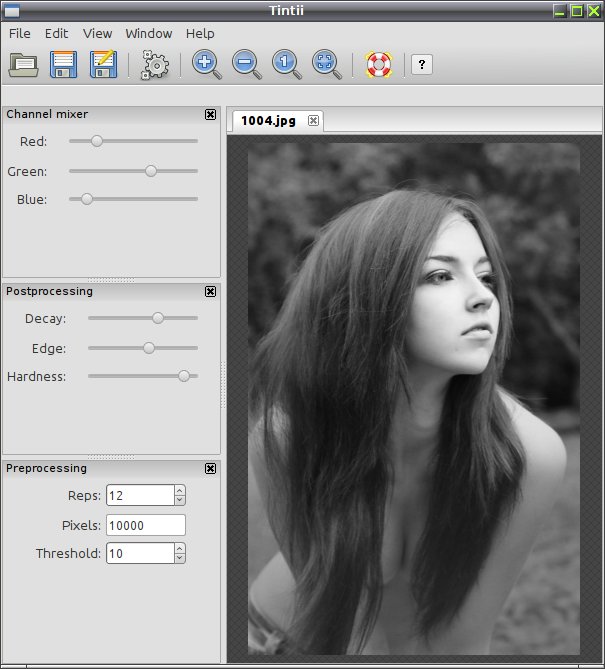Click the Hardness slider handle
This screenshot has height=669, width=605.
pyautogui.click(x=184, y=376)
